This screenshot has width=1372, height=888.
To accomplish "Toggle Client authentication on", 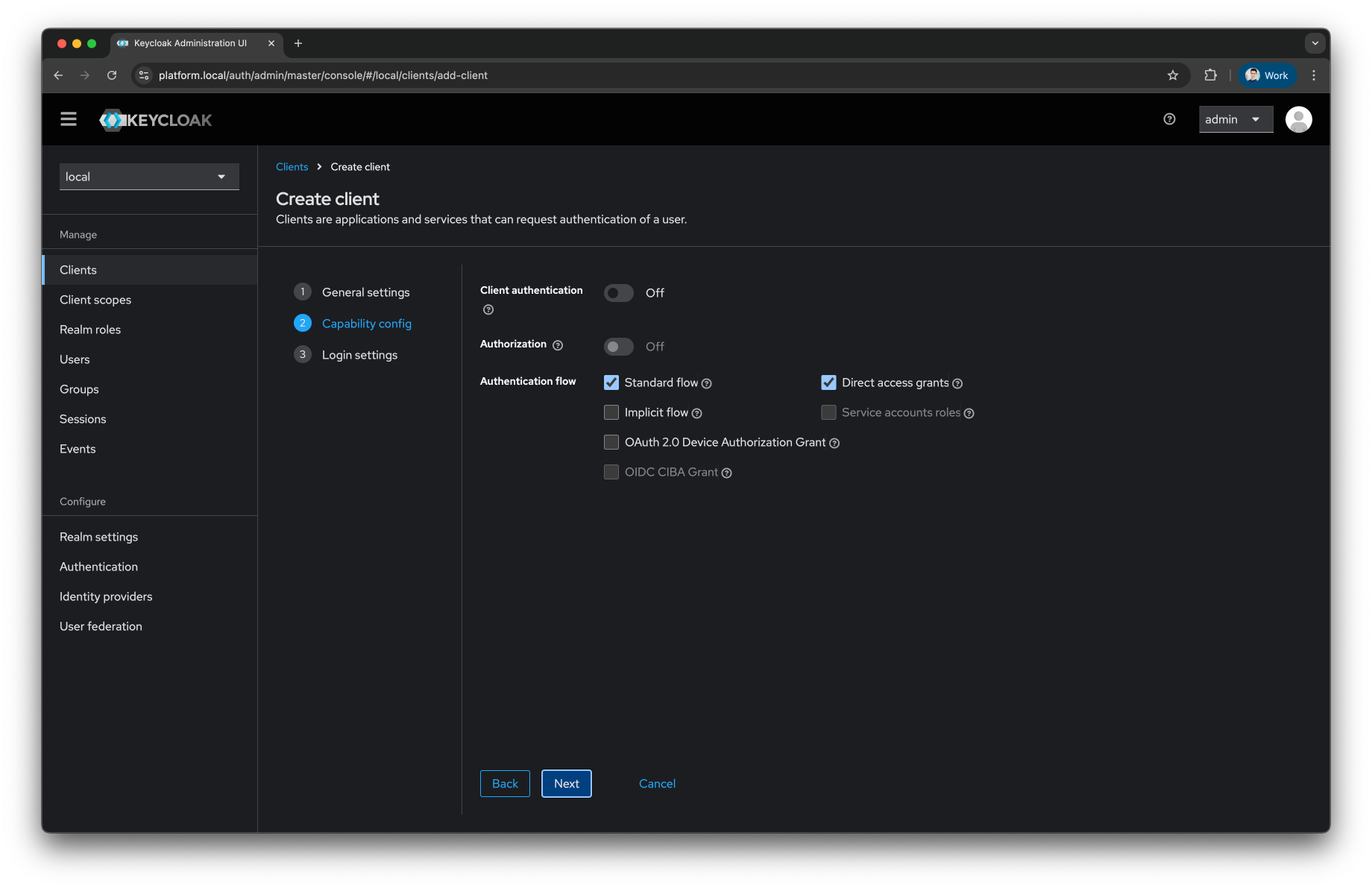I will (x=618, y=292).
